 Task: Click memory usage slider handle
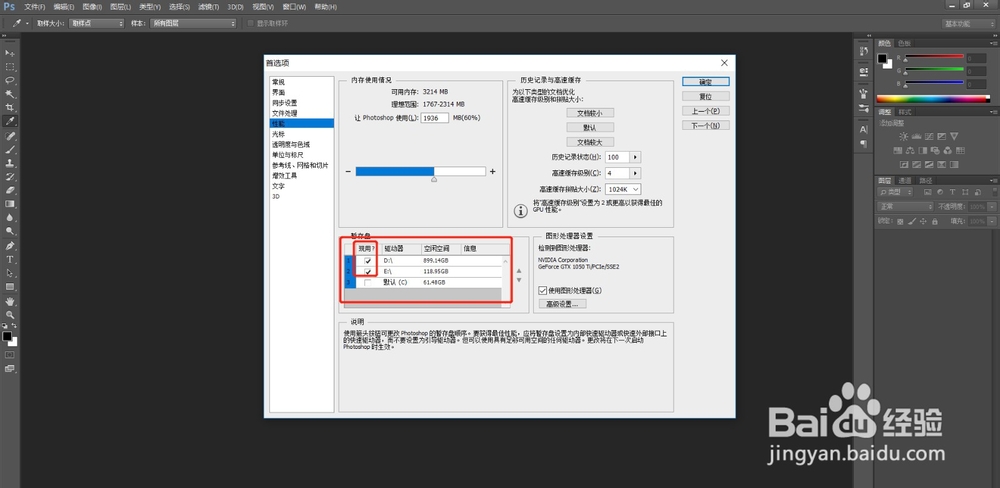(434, 179)
